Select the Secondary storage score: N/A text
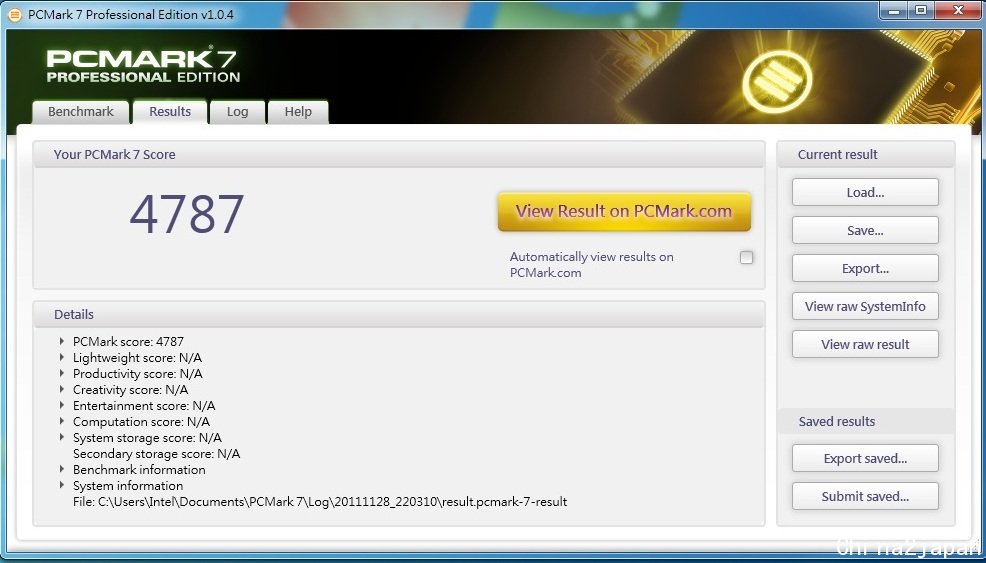The image size is (986, 563). click(x=157, y=454)
